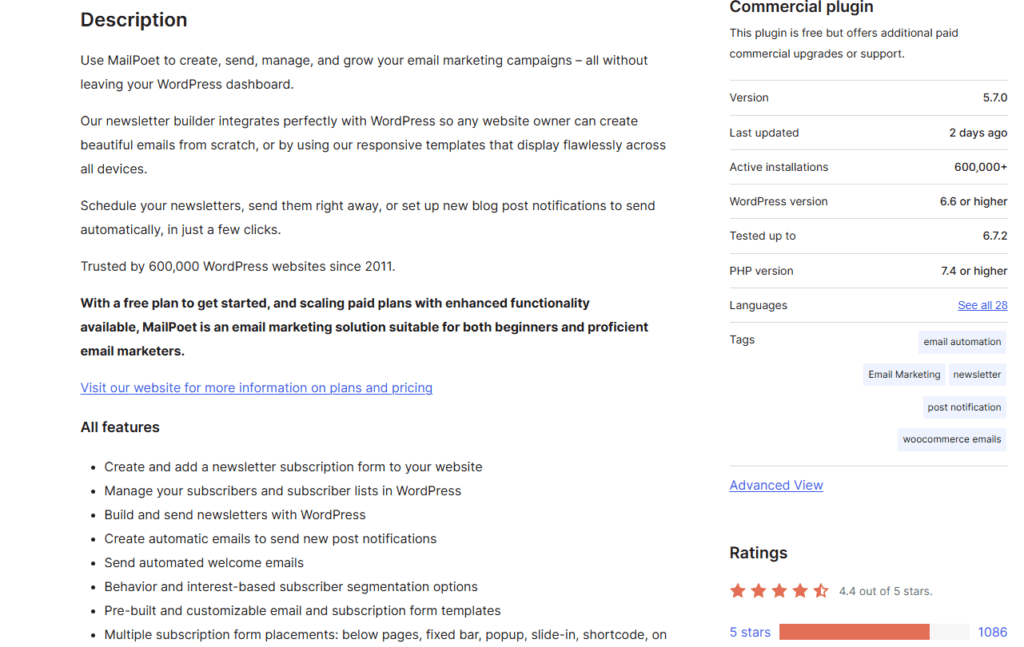Screen dimensions: 1024x647
Task: Click the third rating star icon
Action: coord(779,591)
